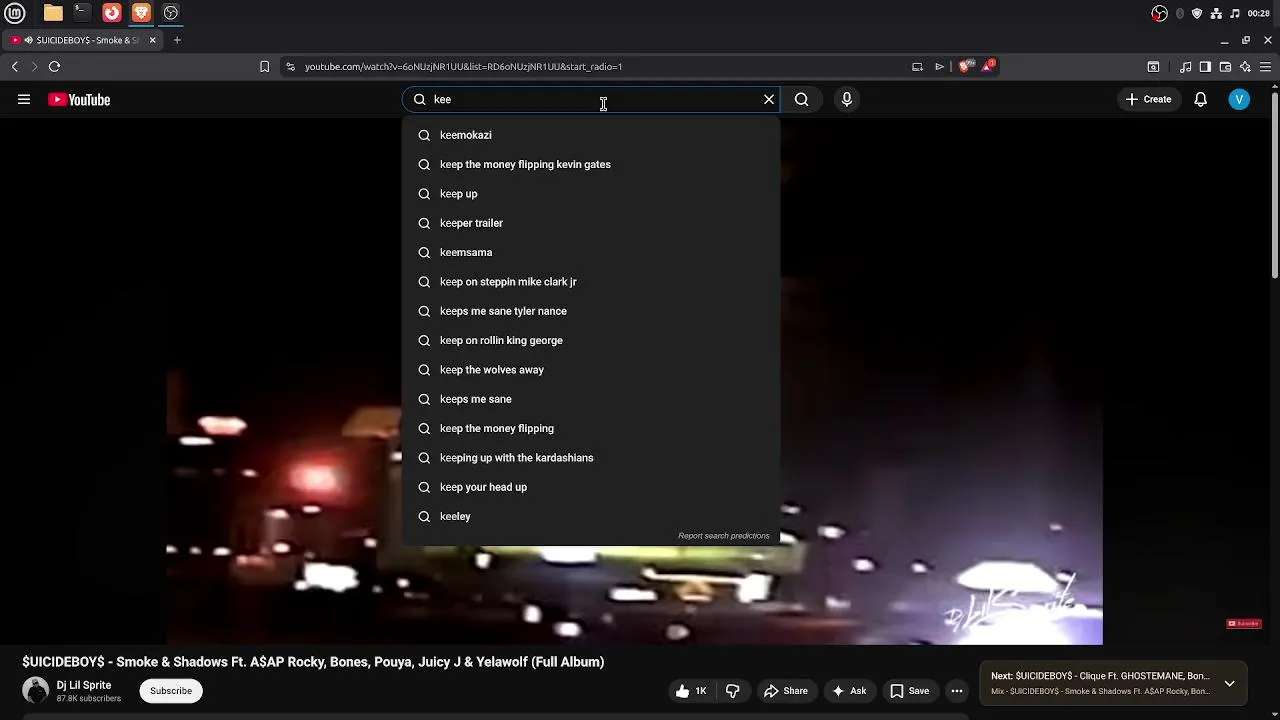The image size is (1280, 720).
Task: Like the video with thumbs up
Action: [691, 691]
